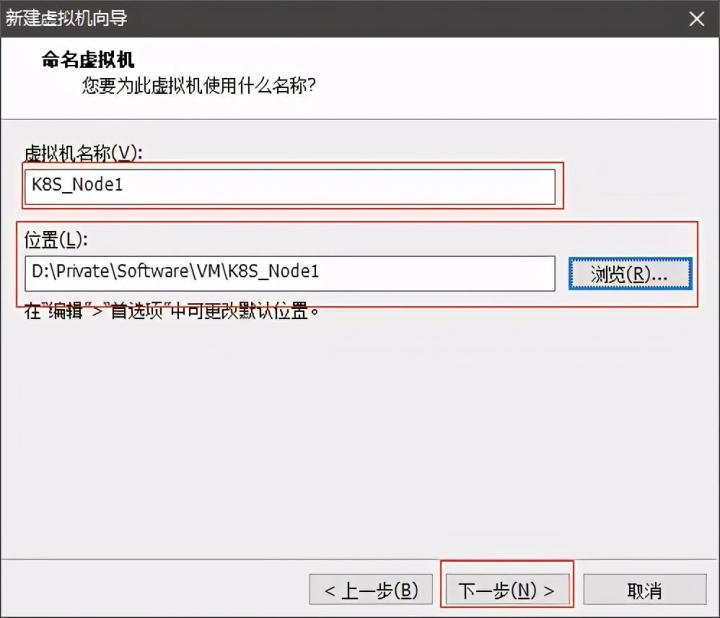Click the hint about changing the default location

point(172,310)
